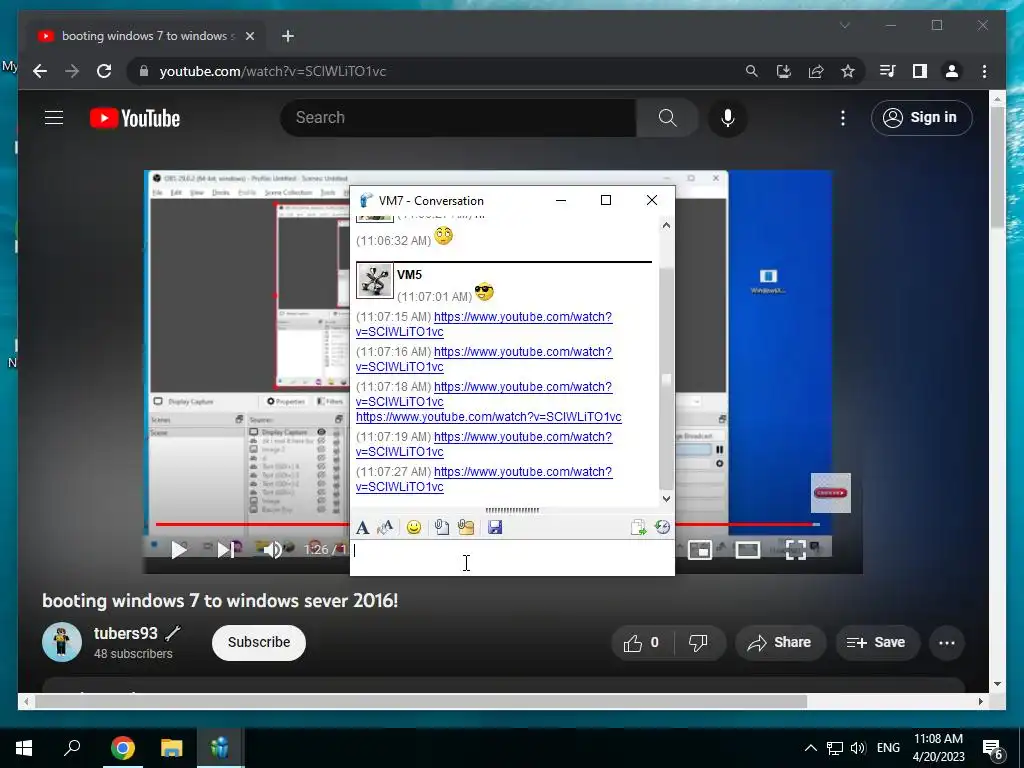Viewport: 1024px width, 768px height.
Task: Click the copy/quote message icon
Action: click(x=638, y=527)
